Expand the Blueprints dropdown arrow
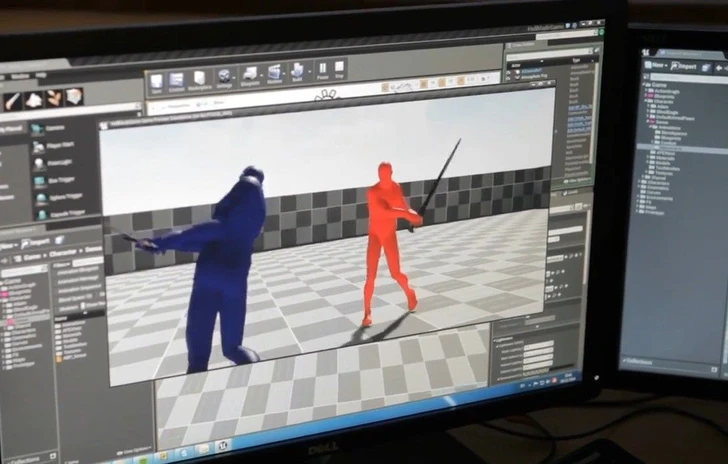 click(261, 76)
